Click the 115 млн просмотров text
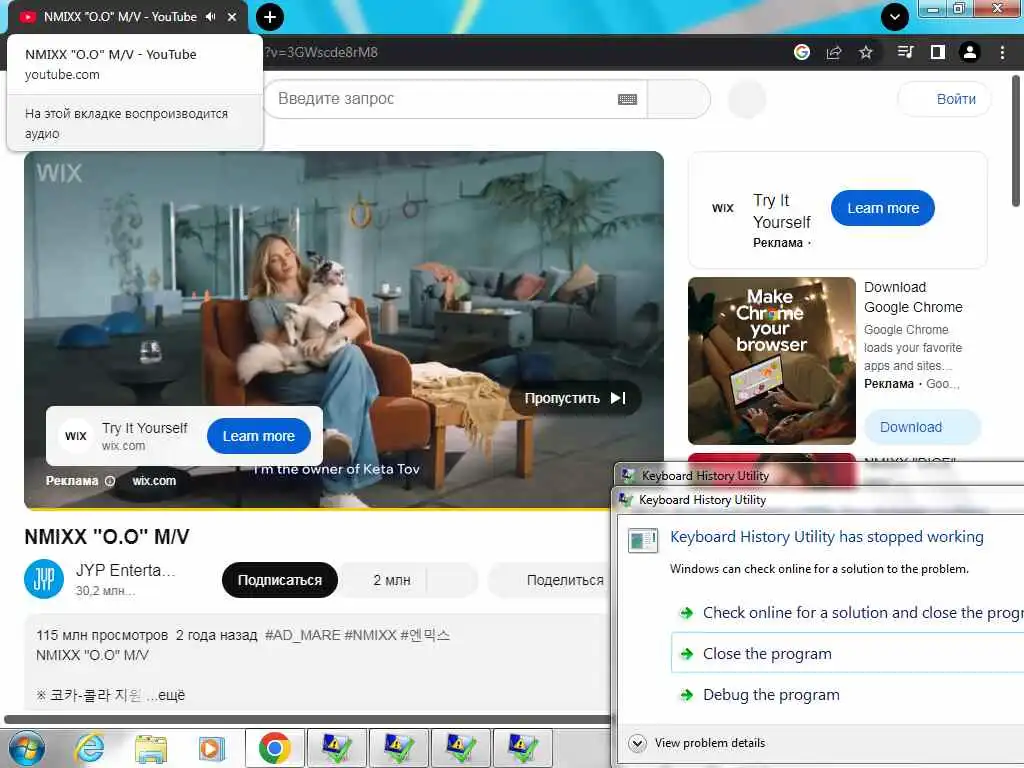 point(102,635)
